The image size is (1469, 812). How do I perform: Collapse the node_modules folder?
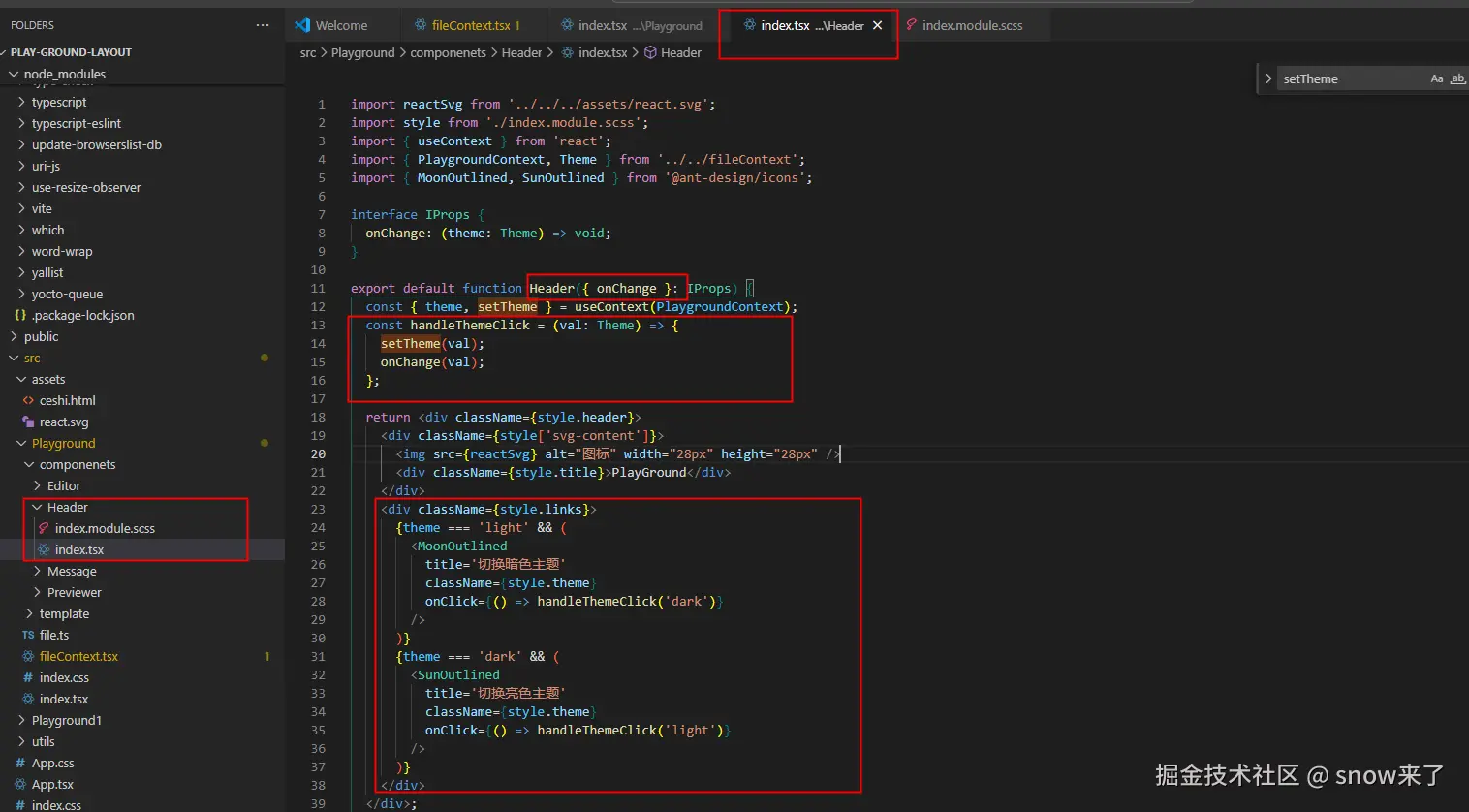pyautogui.click(x=64, y=74)
